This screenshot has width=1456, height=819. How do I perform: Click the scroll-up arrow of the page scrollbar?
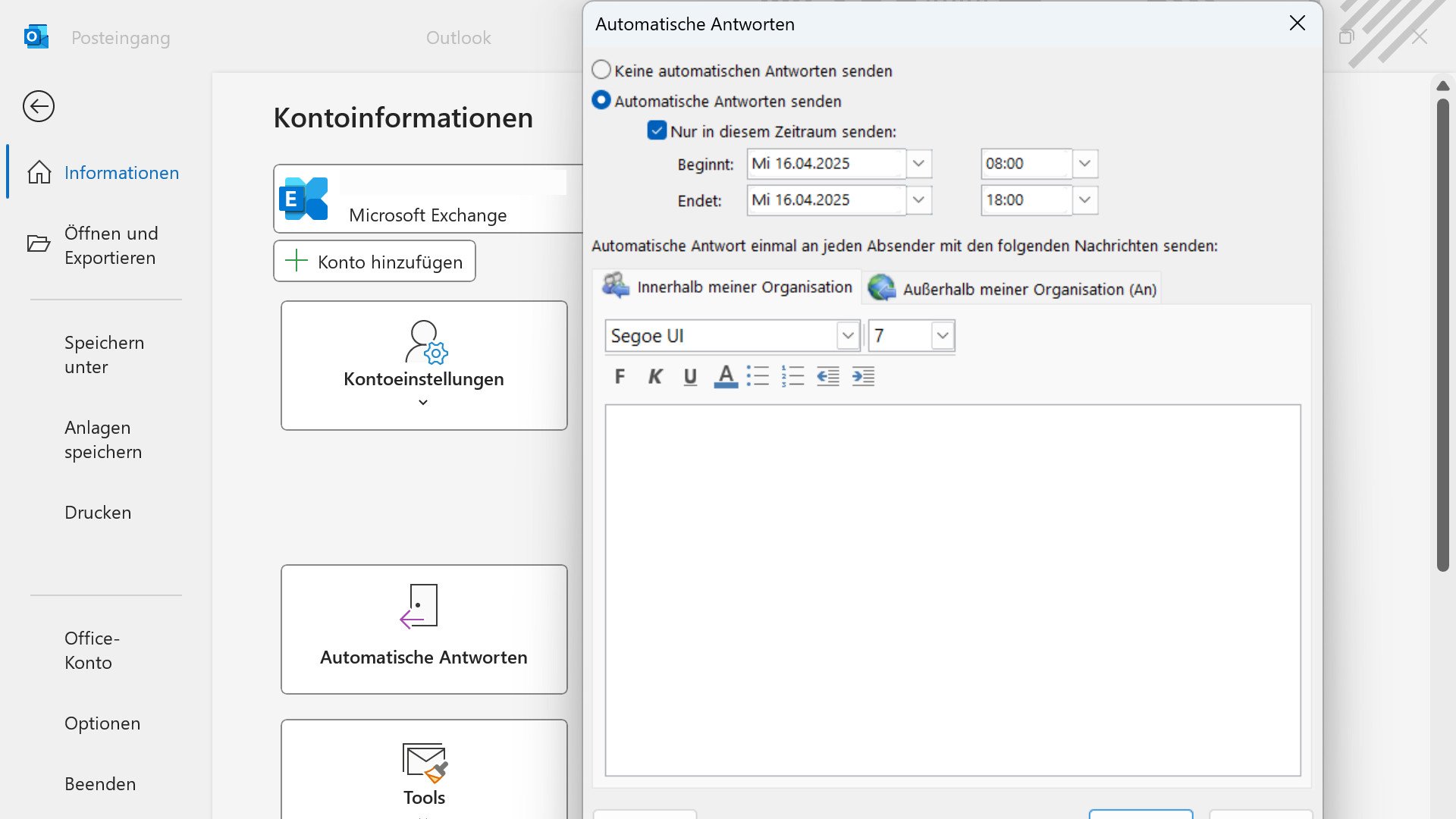[x=1442, y=86]
